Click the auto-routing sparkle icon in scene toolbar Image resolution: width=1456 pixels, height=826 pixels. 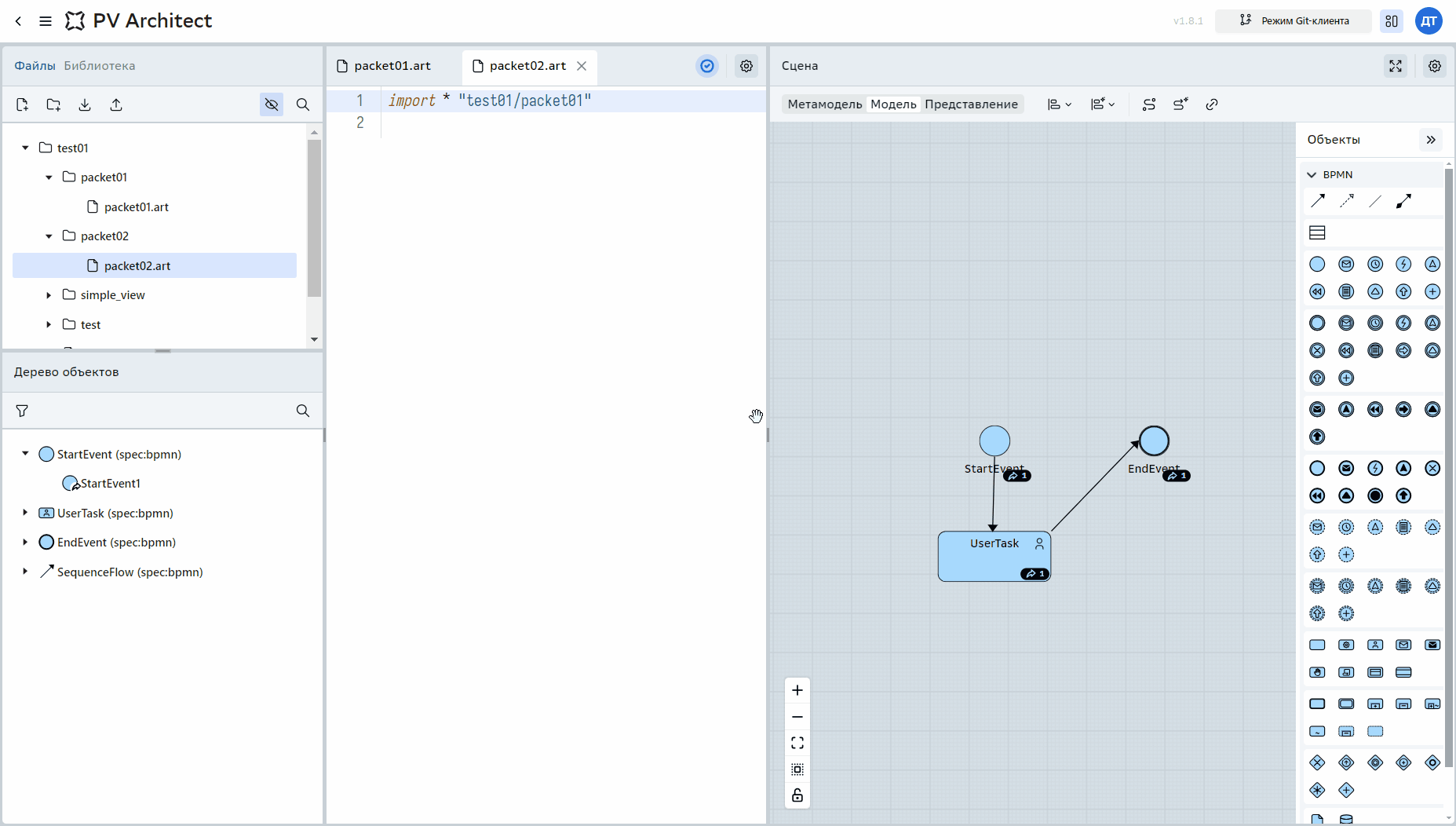[1180, 104]
